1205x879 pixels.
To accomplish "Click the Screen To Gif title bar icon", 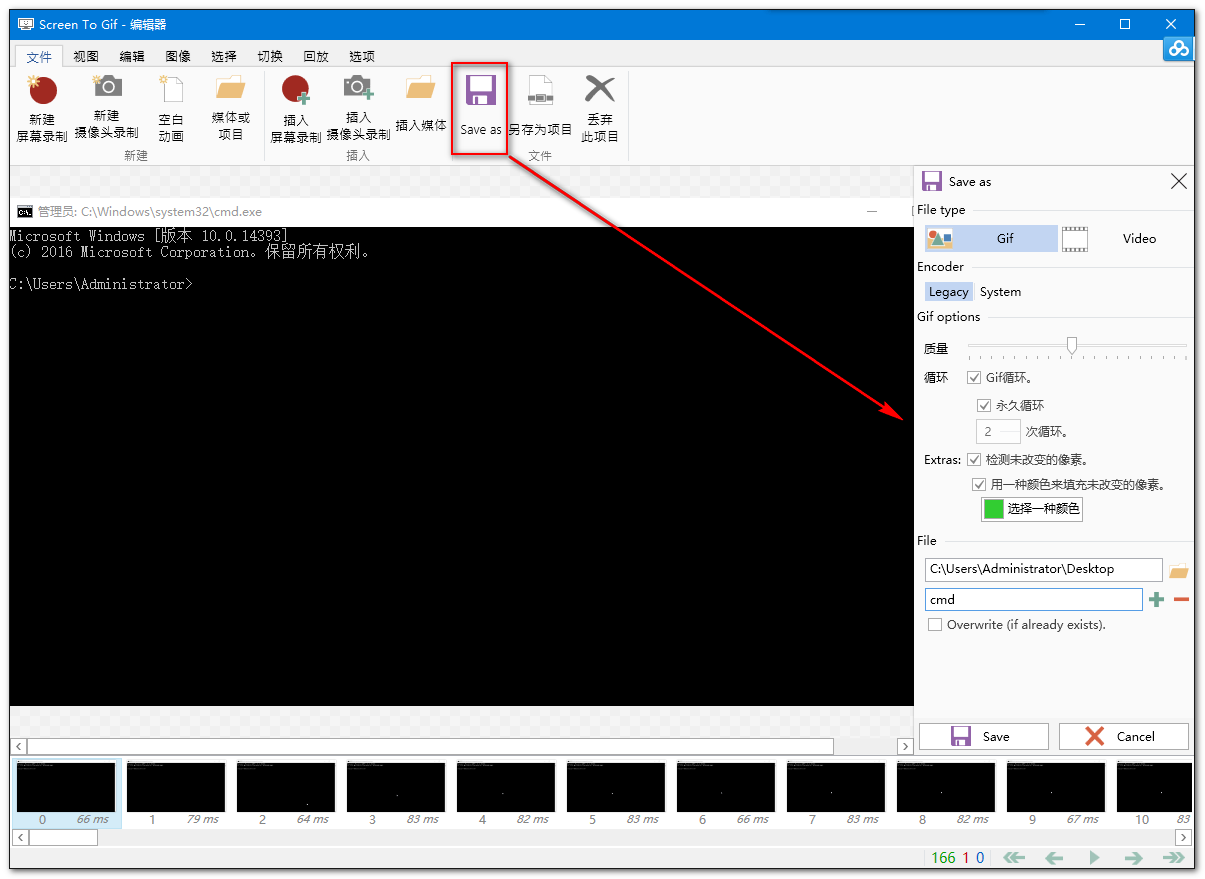I will coord(26,24).
